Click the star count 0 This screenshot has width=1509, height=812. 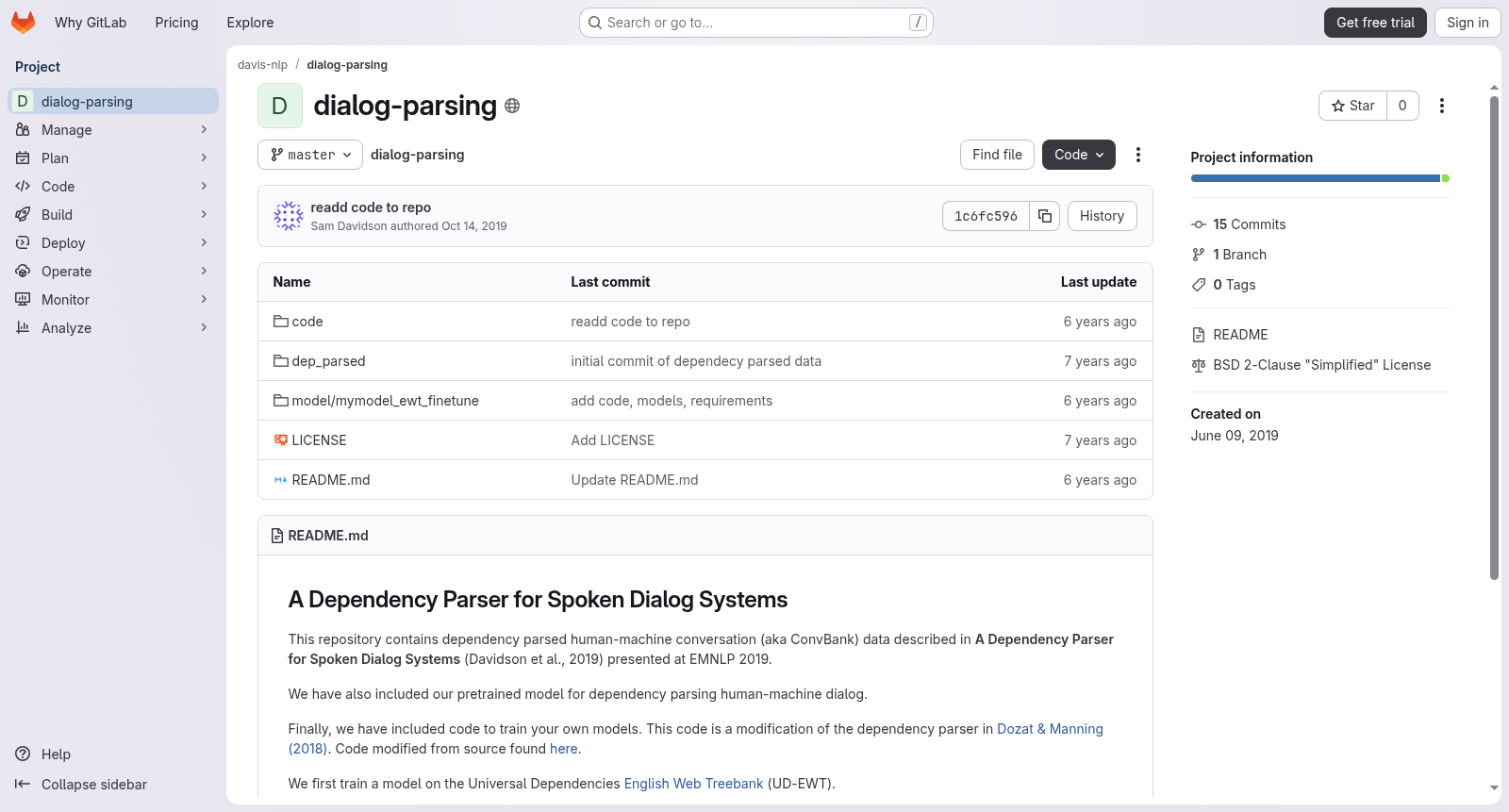click(1402, 106)
